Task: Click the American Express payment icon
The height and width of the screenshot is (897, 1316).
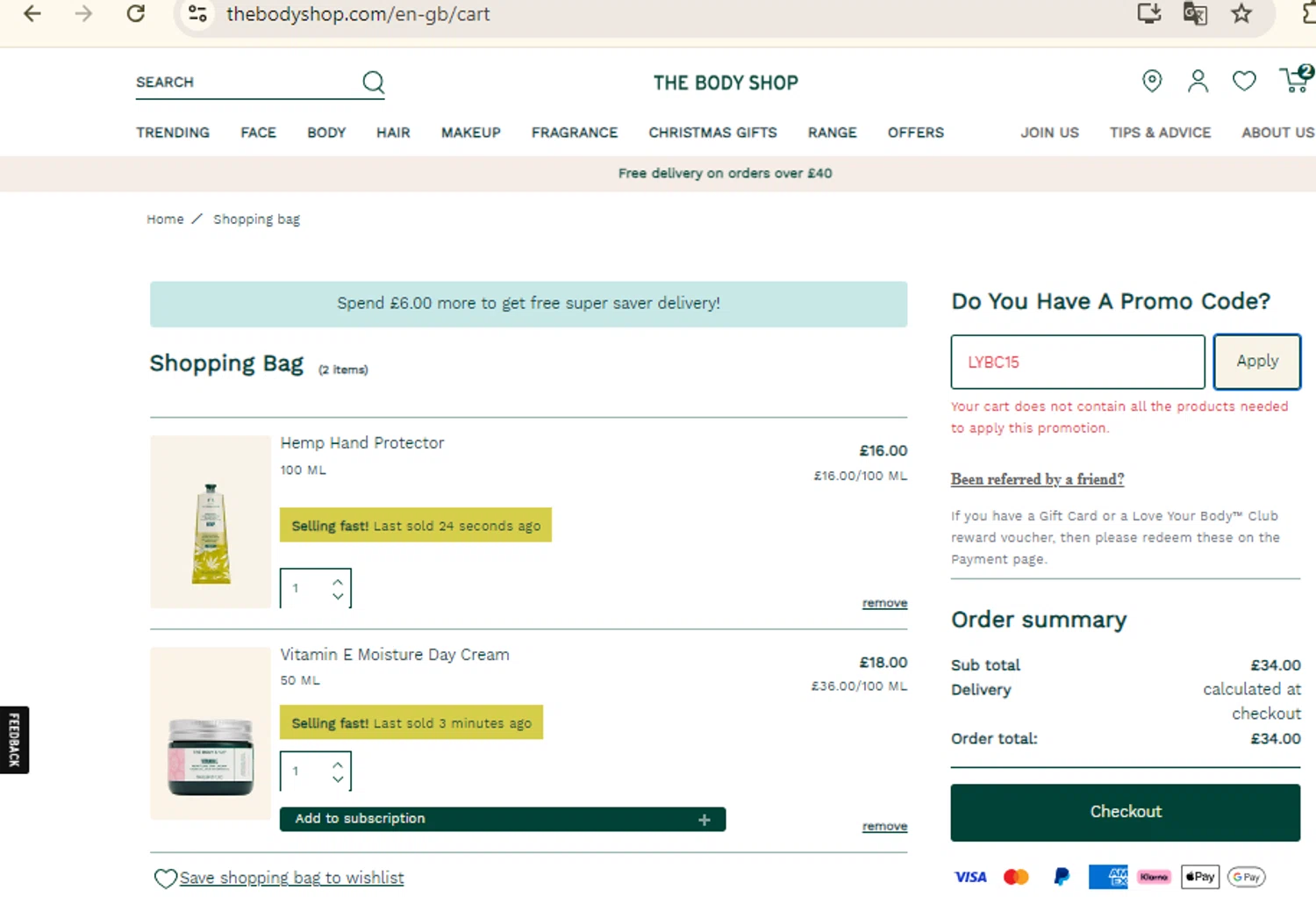Action: point(1108,877)
